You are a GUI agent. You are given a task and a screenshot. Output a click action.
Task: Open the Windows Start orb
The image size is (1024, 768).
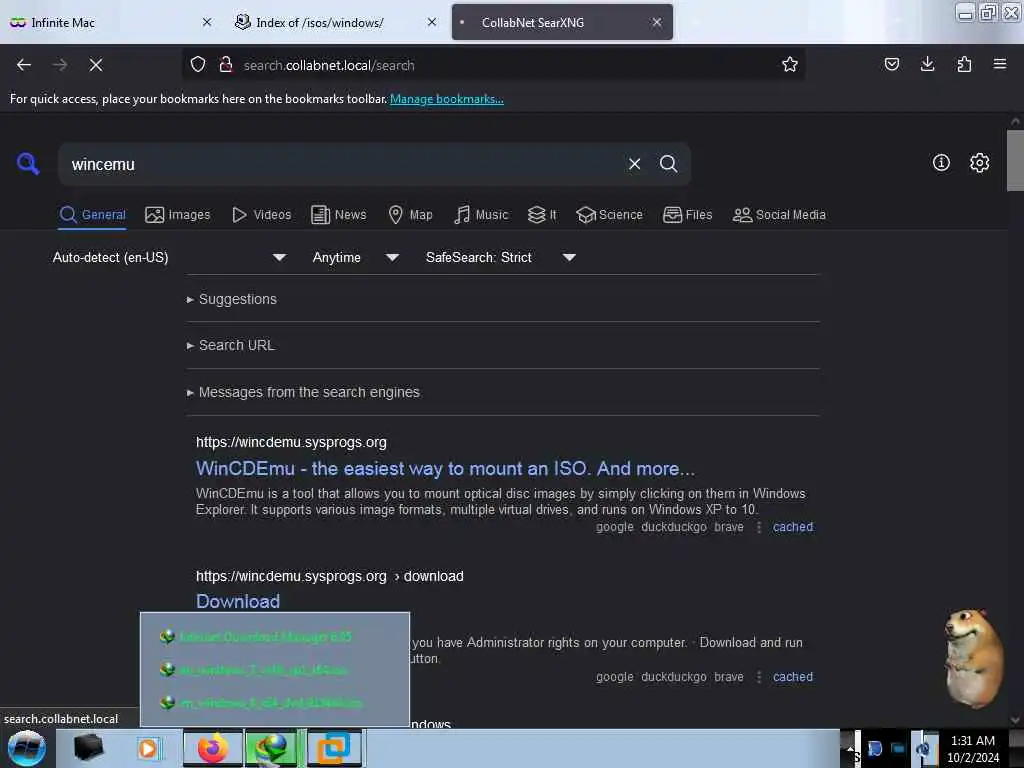[x=27, y=748]
